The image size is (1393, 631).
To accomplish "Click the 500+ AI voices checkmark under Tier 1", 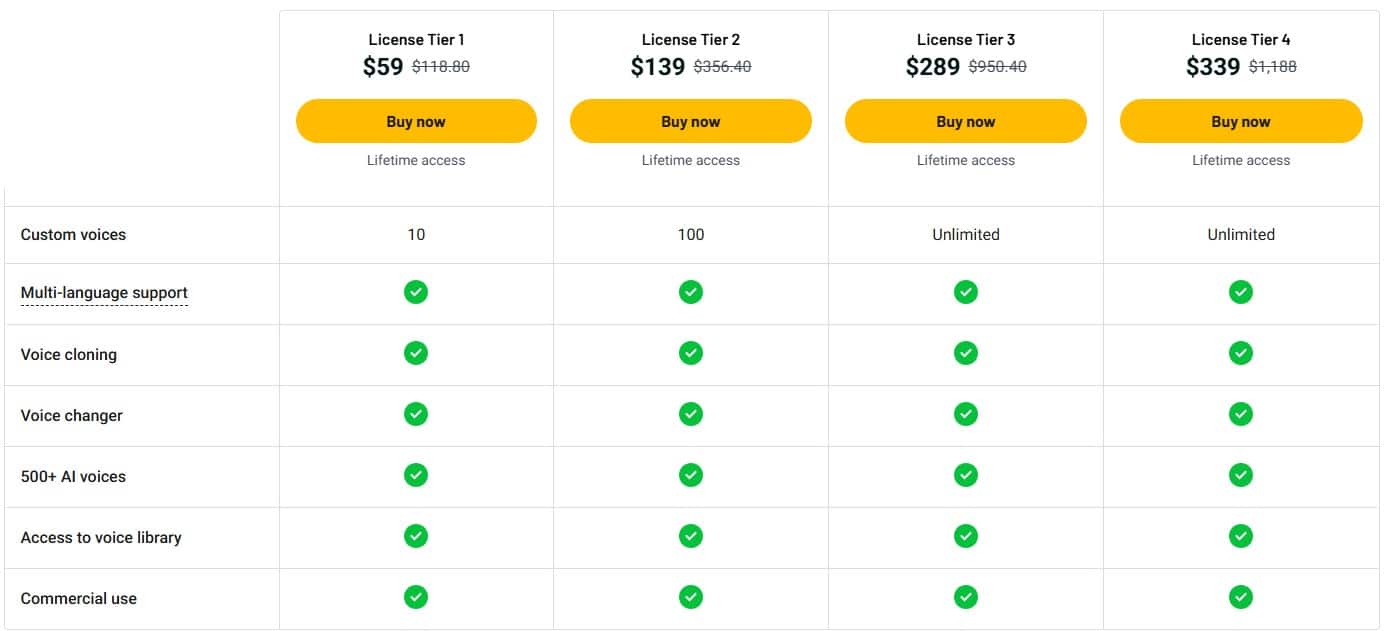I will click(x=415, y=476).
